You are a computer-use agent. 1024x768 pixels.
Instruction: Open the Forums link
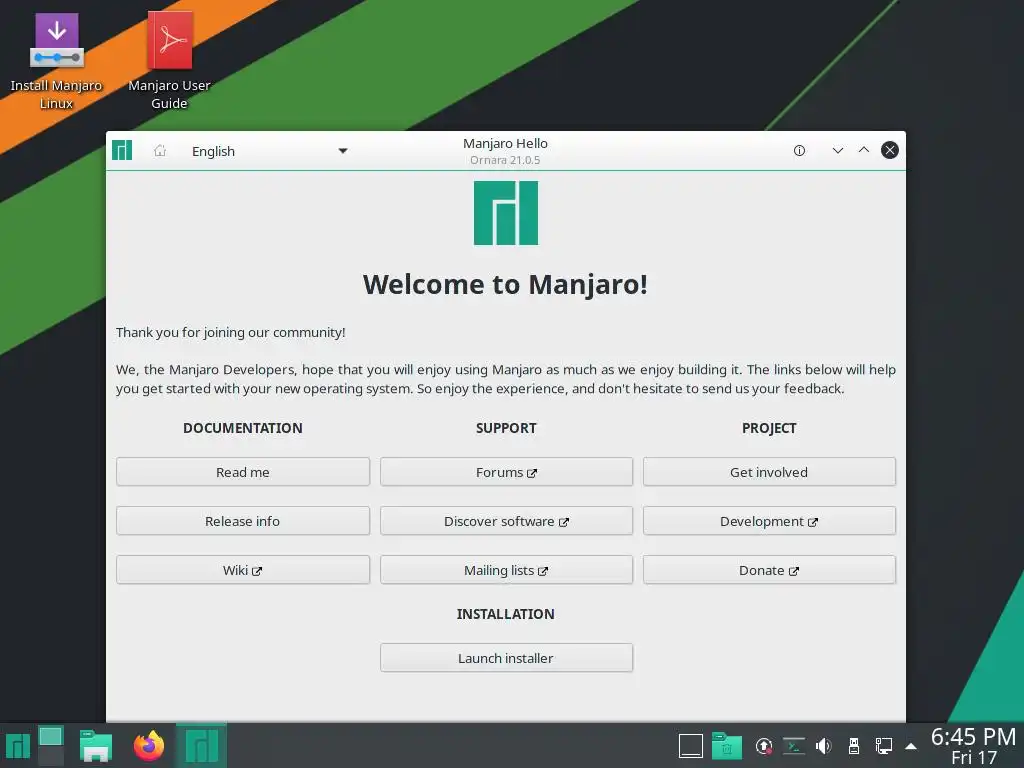(506, 472)
